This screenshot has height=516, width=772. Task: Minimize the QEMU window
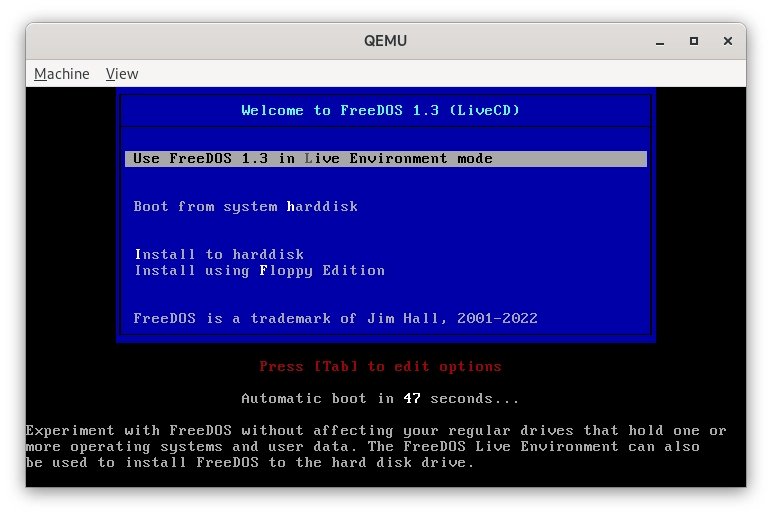[660, 41]
